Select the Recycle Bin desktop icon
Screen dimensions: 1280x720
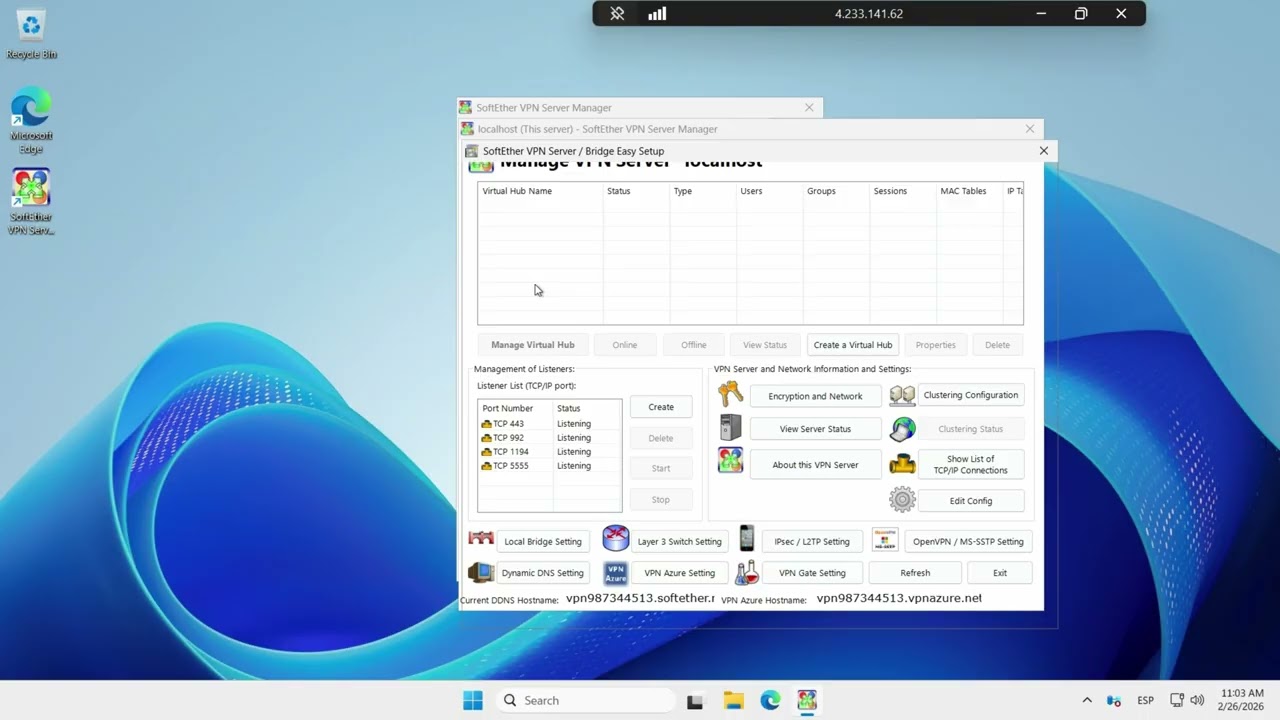31,36
